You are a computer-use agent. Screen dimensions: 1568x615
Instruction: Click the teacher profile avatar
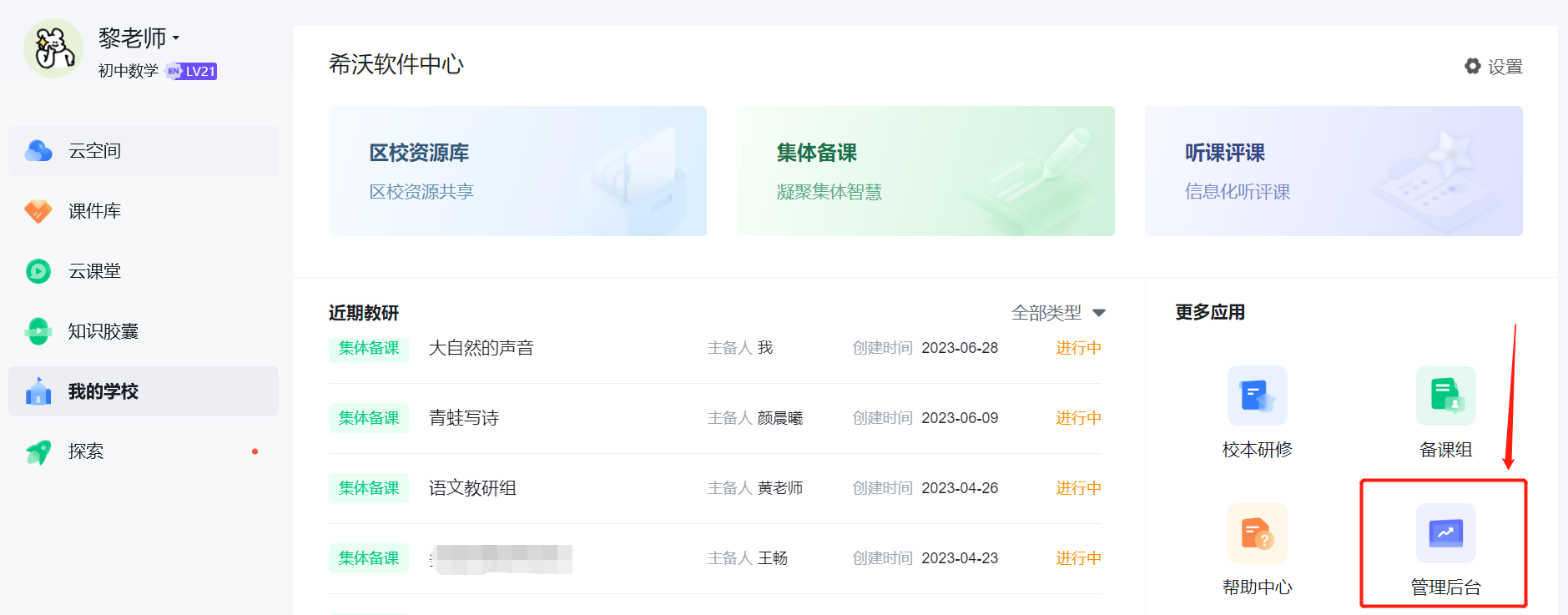[x=53, y=48]
